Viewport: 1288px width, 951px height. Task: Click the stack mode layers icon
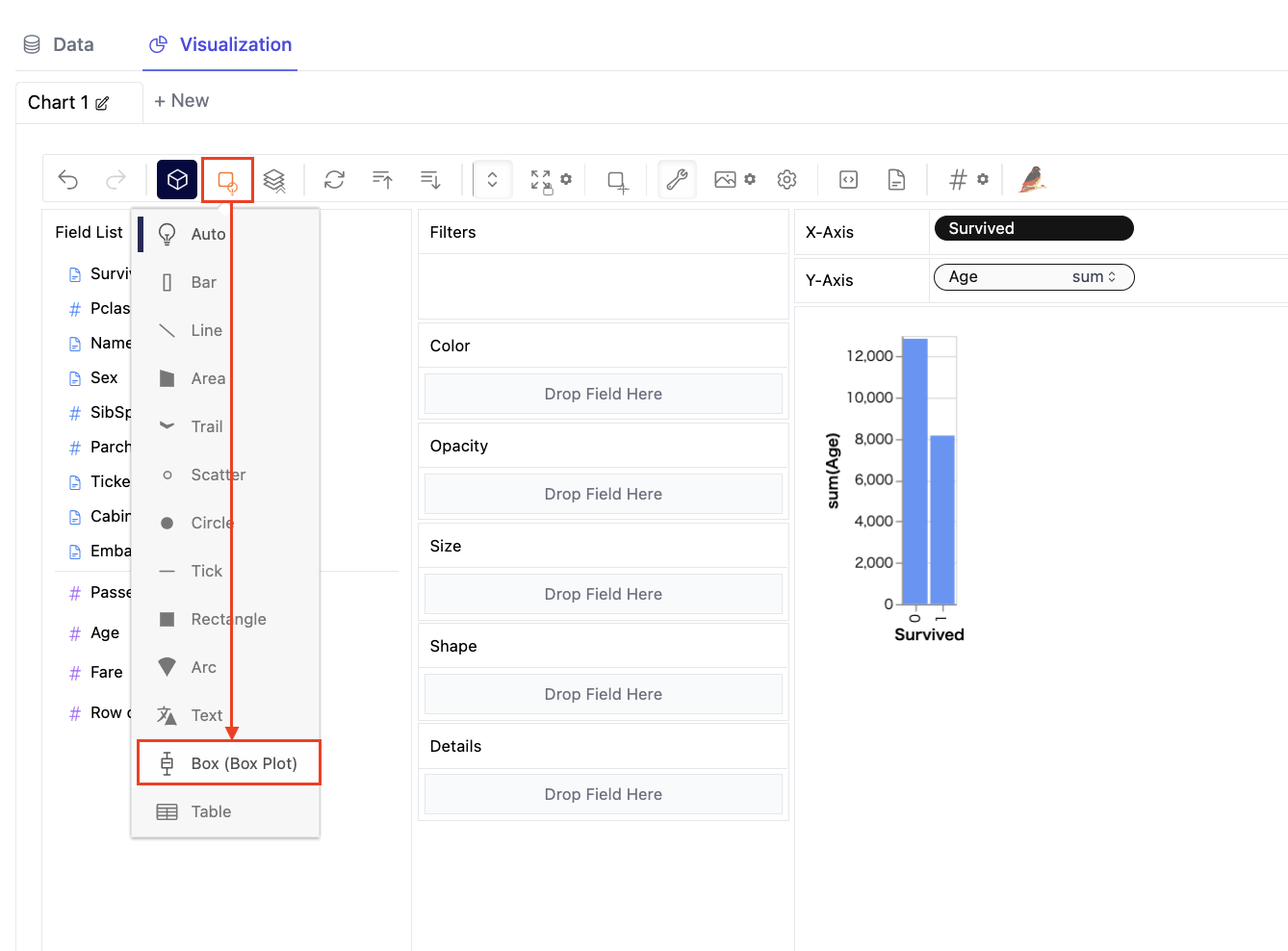[274, 180]
